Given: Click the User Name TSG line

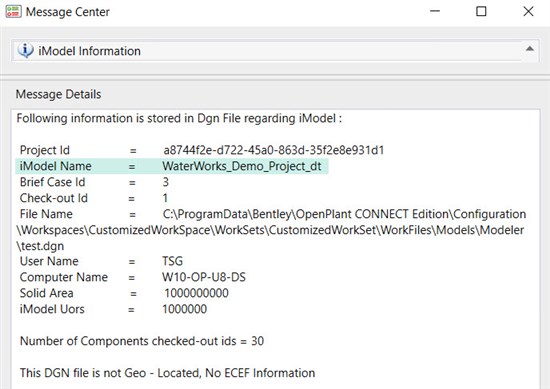Looking at the screenshot, I should coord(101,261).
